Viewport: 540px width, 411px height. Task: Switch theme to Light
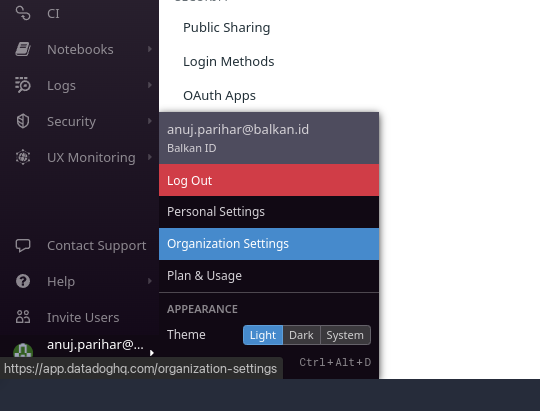tap(263, 335)
